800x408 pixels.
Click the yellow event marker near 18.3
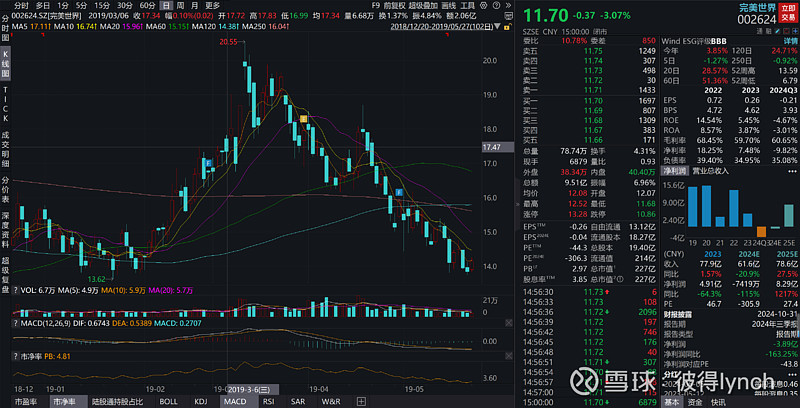[x=303, y=119]
